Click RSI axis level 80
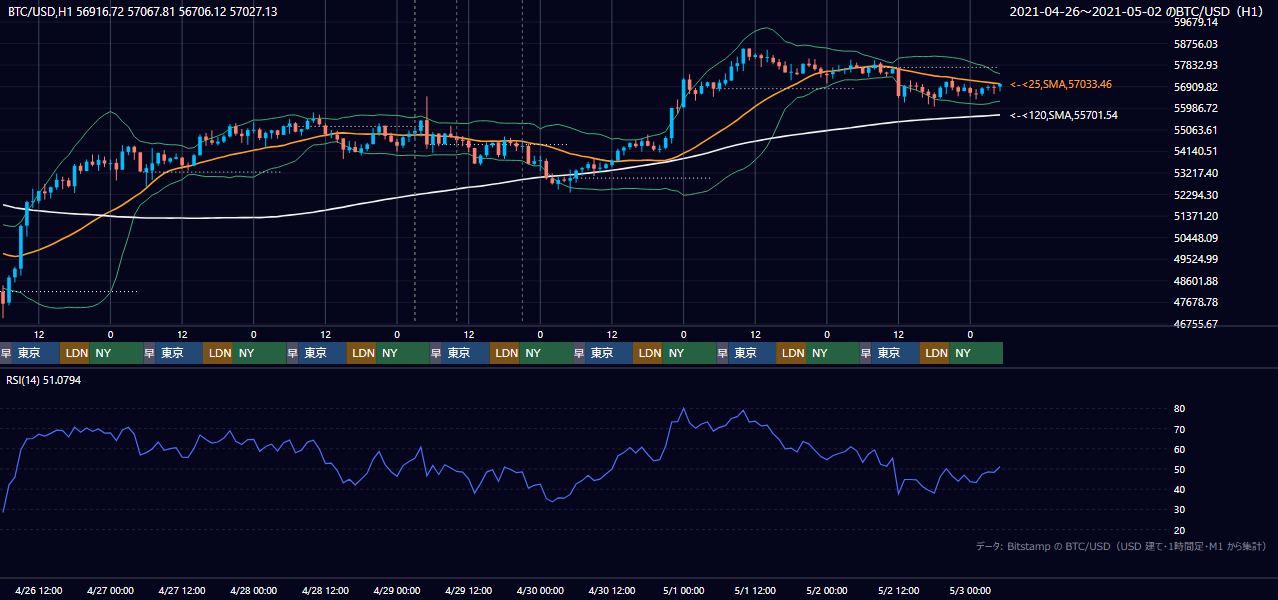1278x600 pixels. point(1180,409)
